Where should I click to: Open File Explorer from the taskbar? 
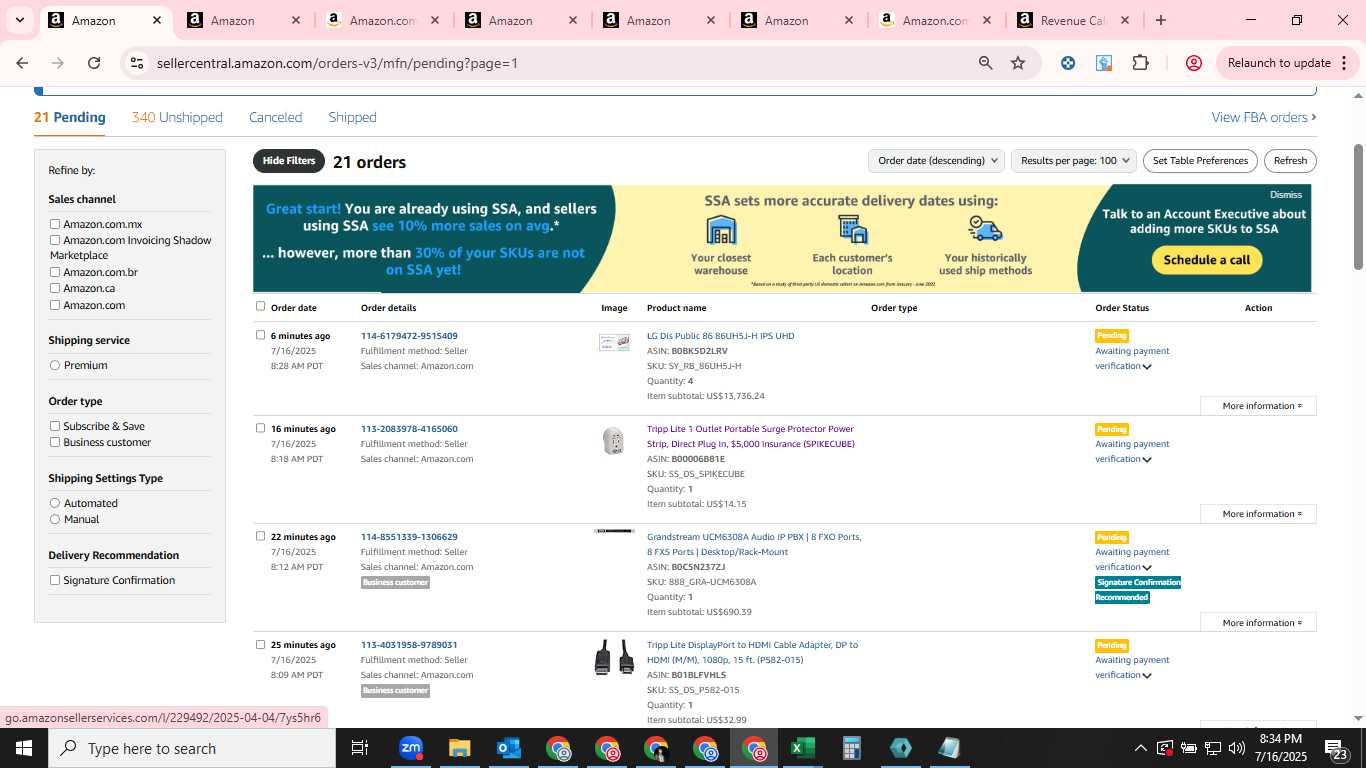pos(459,748)
